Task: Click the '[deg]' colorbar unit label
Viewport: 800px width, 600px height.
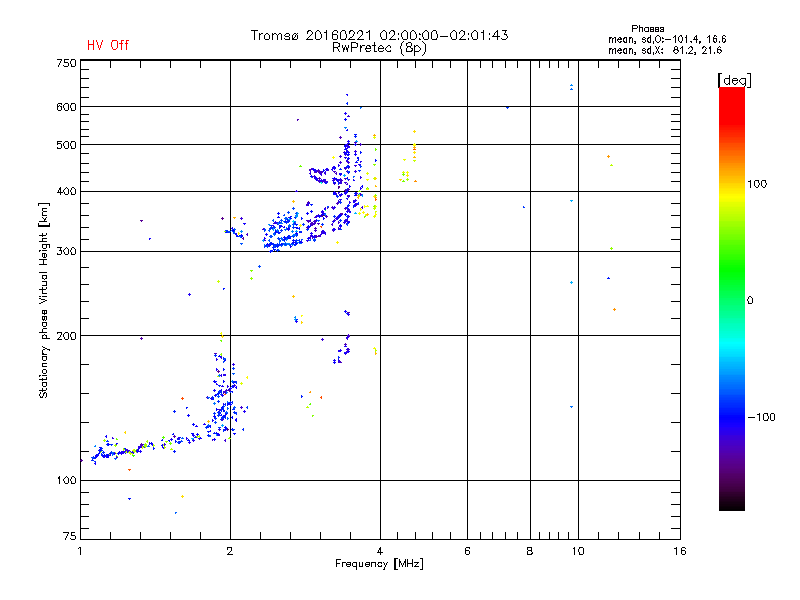Action: click(734, 80)
